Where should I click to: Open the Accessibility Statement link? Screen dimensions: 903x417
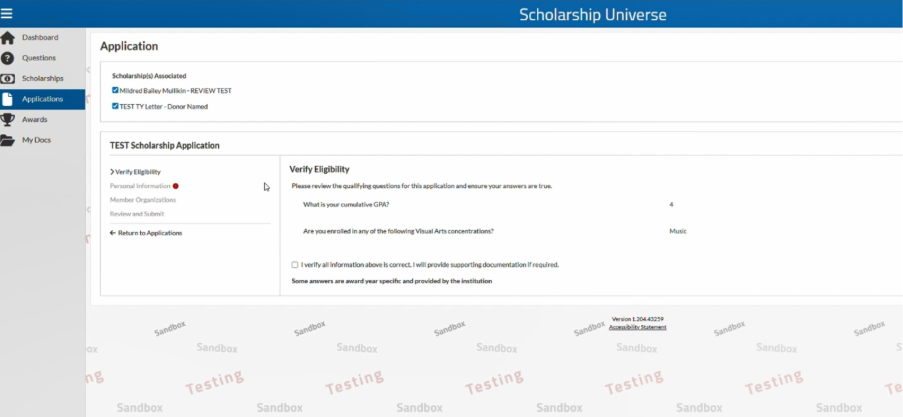638,327
